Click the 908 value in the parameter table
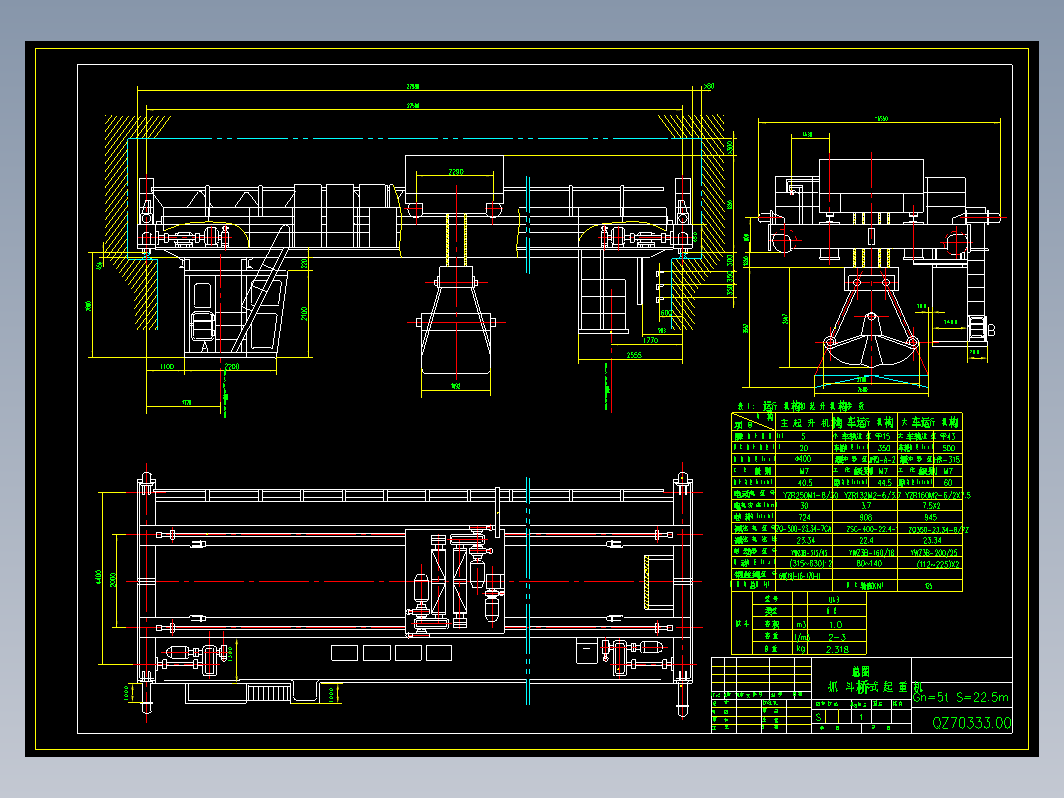1064x798 pixels. [866, 517]
